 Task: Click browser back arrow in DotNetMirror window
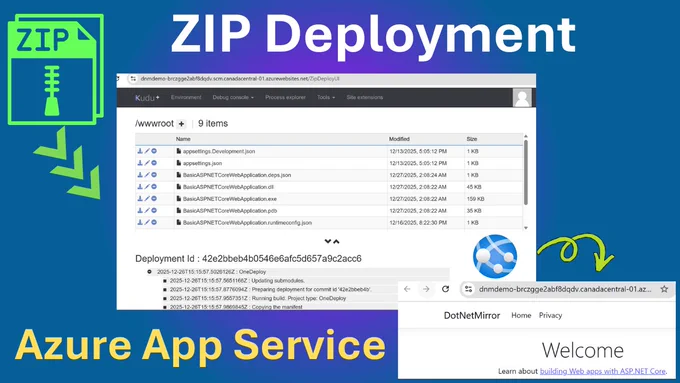coord(407,289)
